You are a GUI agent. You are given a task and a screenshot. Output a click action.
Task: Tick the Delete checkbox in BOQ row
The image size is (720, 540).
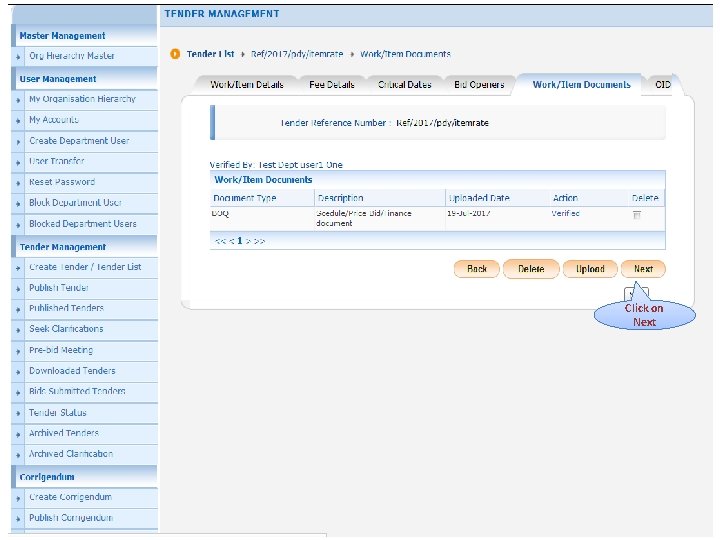coord(636,214)
